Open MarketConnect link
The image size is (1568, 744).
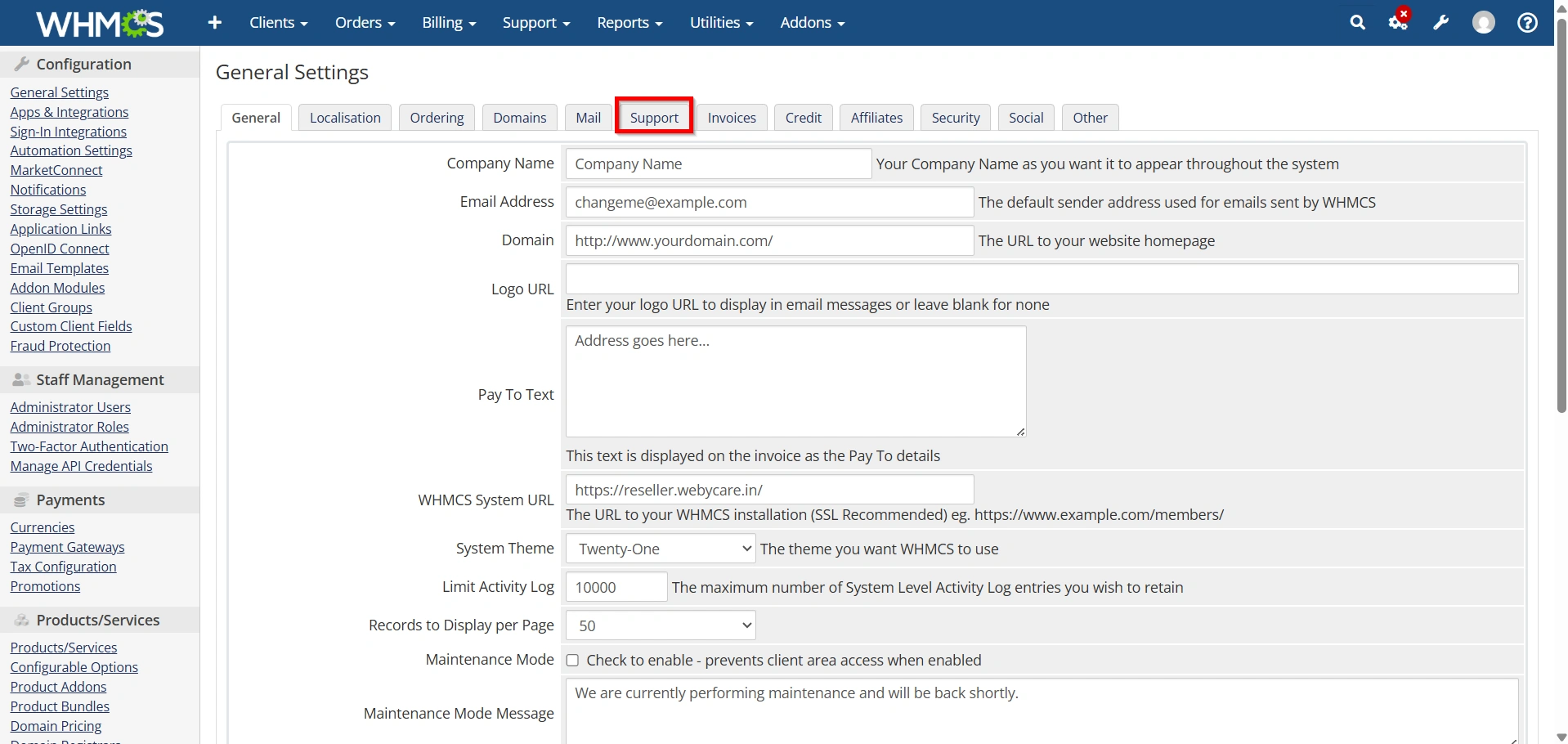(x=56, y=170)
